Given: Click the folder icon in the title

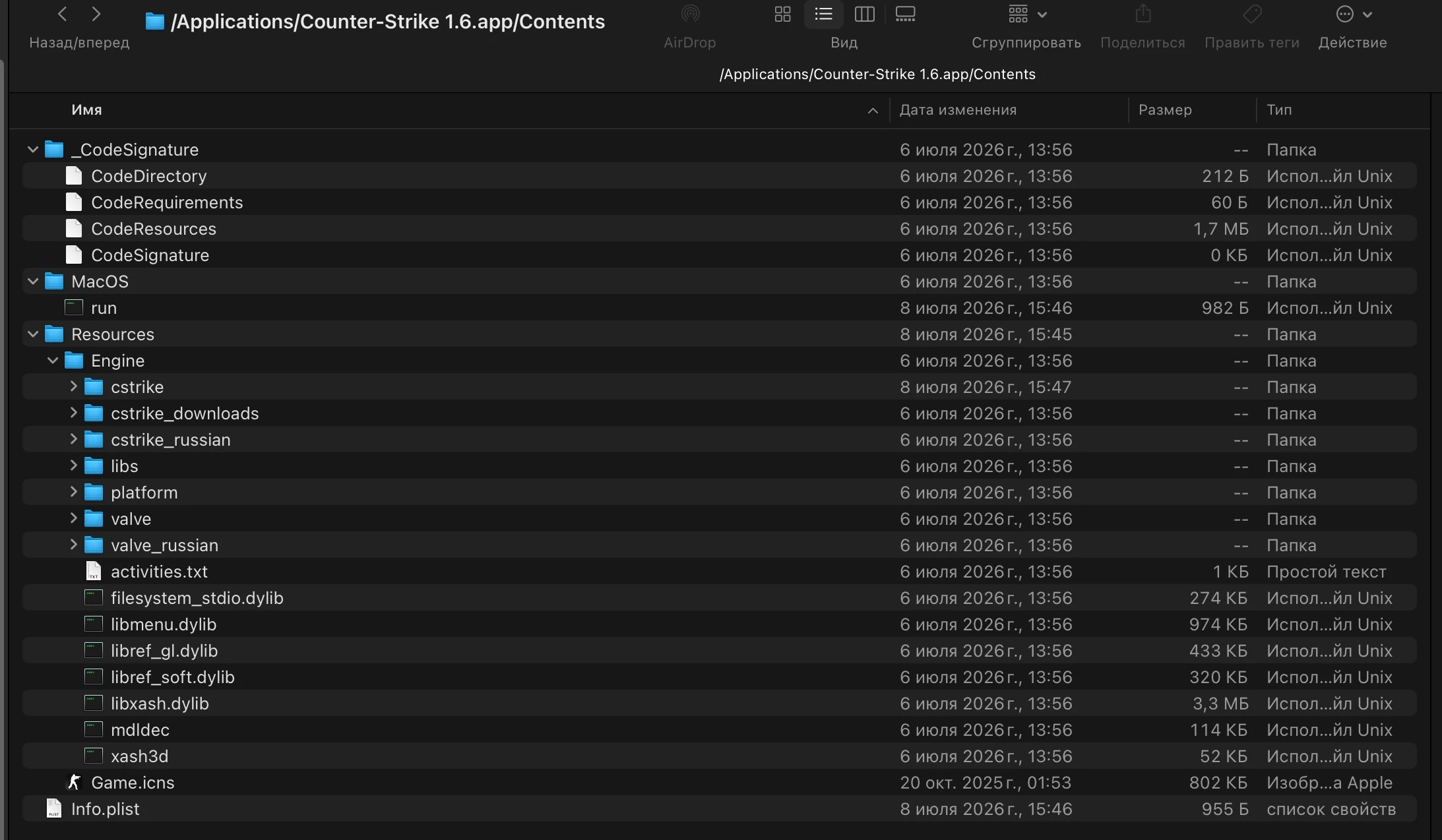Looking at the screenshot, I should click(x=154, y=22).
